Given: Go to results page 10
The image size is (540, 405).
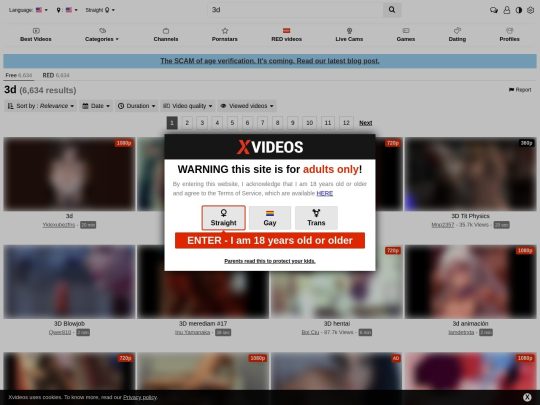Looking at the screenshot, I should pyautogui.click(x=310, y=123).
